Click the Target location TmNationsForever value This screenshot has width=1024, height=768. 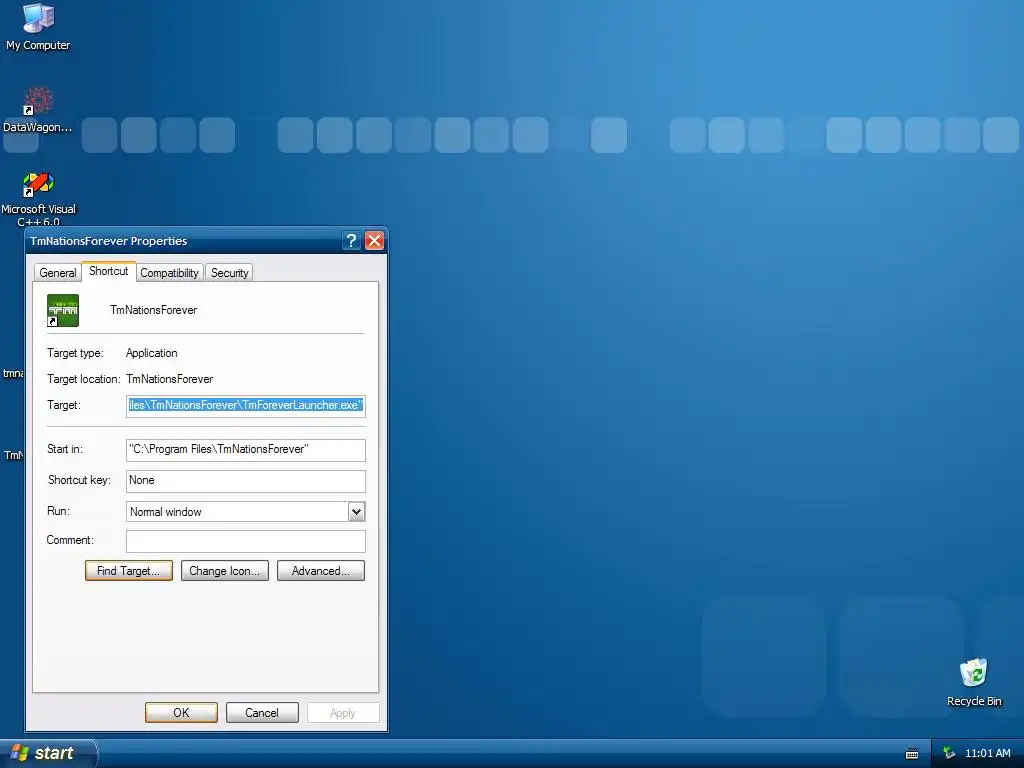pos(170,379)
